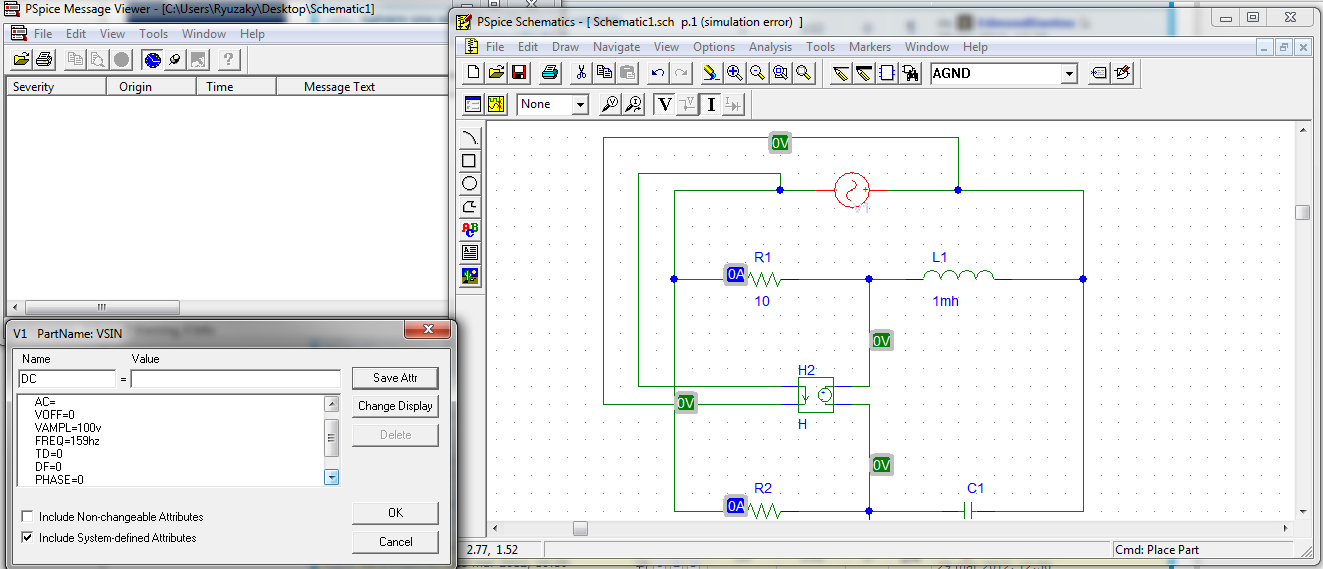This screenshot has width=1323, height=569.
Task: Open the Analysis menu in Schematics
Action: pyautogui.click(x=770, y=47)
